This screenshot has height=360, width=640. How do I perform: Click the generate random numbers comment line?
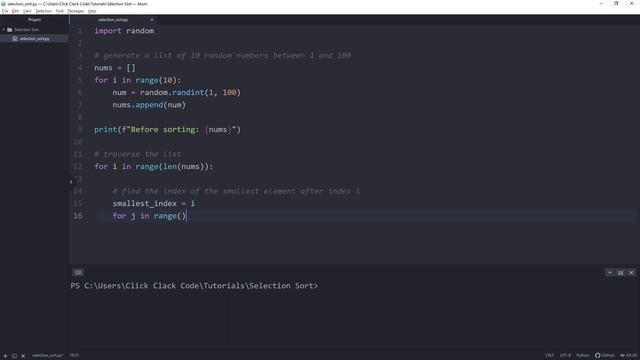(x=222, y=56)
